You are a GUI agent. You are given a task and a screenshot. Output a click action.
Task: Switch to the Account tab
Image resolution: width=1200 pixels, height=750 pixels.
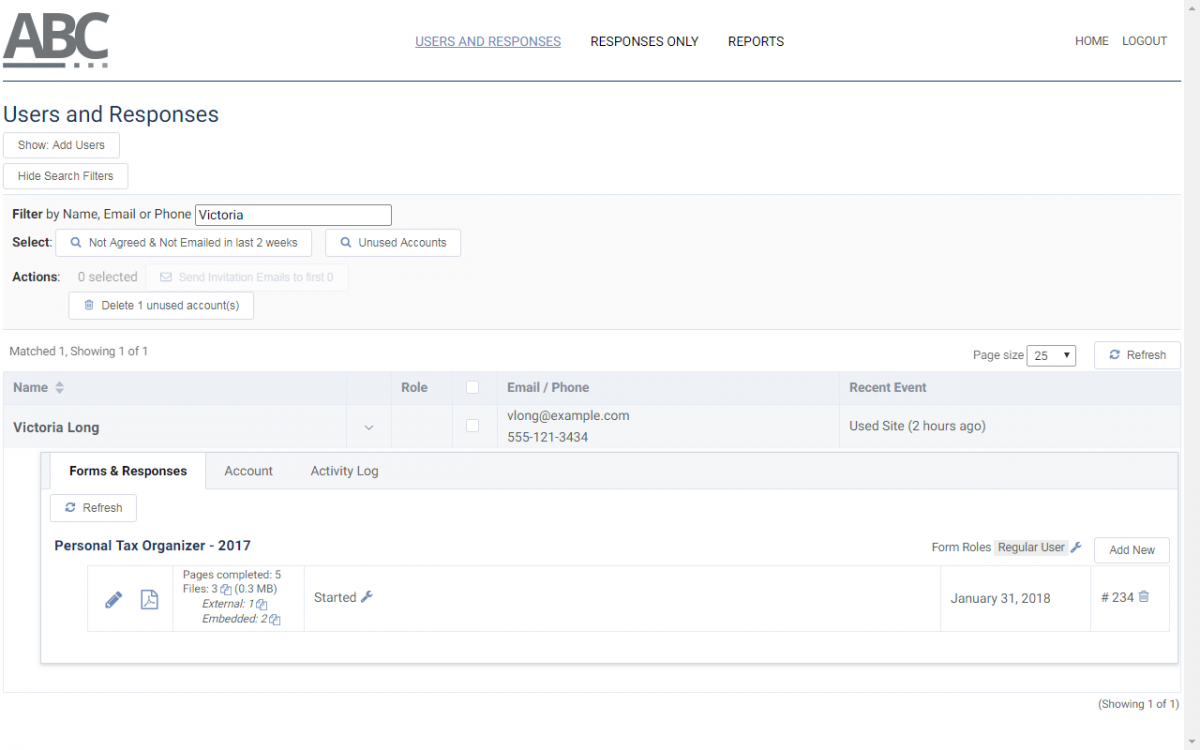[x=248, y=471]
